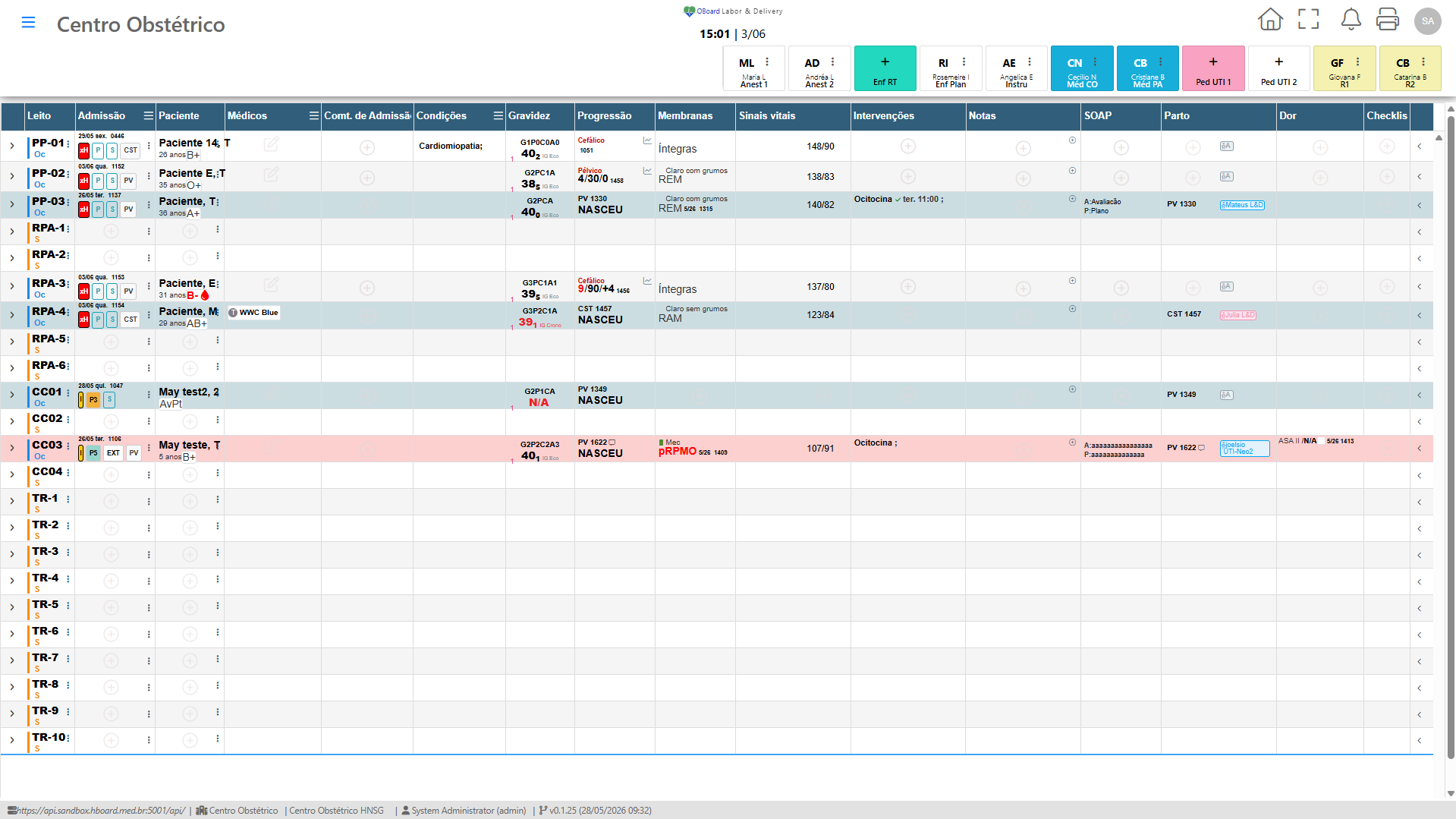Open options for RI Enf Plan card

click(x=964, y=62)
